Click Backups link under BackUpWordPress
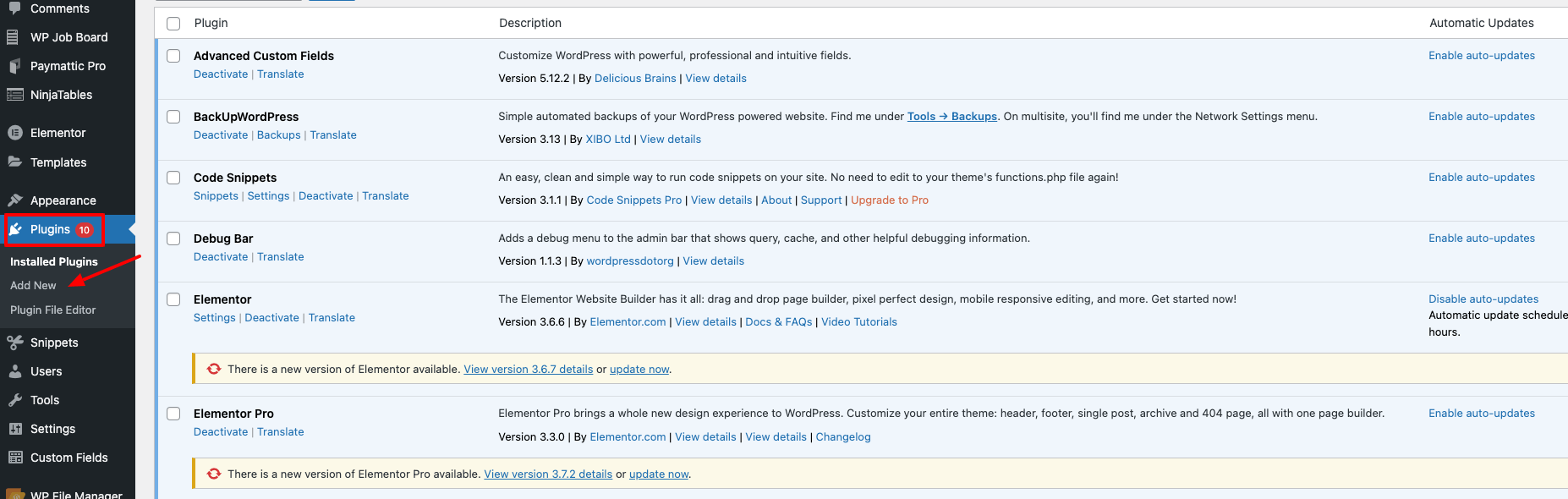Image resolution: width=1568 pixels, height=499 pixels. (279, 135)
